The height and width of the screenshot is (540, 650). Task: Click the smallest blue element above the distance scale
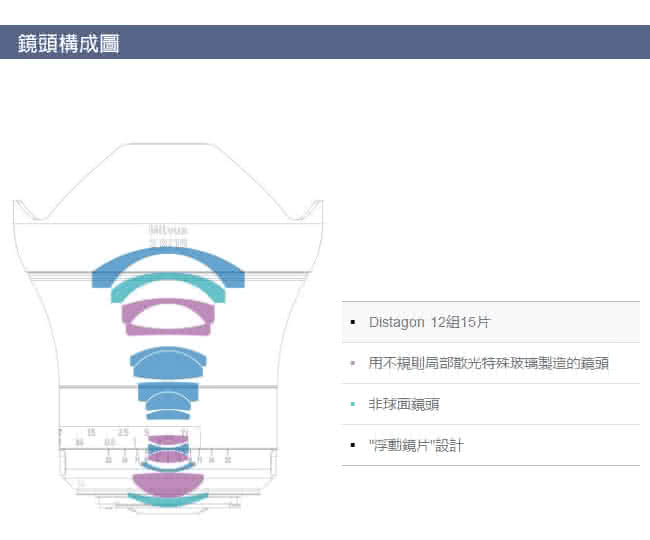pyautogui.click(x=168, y=414)
